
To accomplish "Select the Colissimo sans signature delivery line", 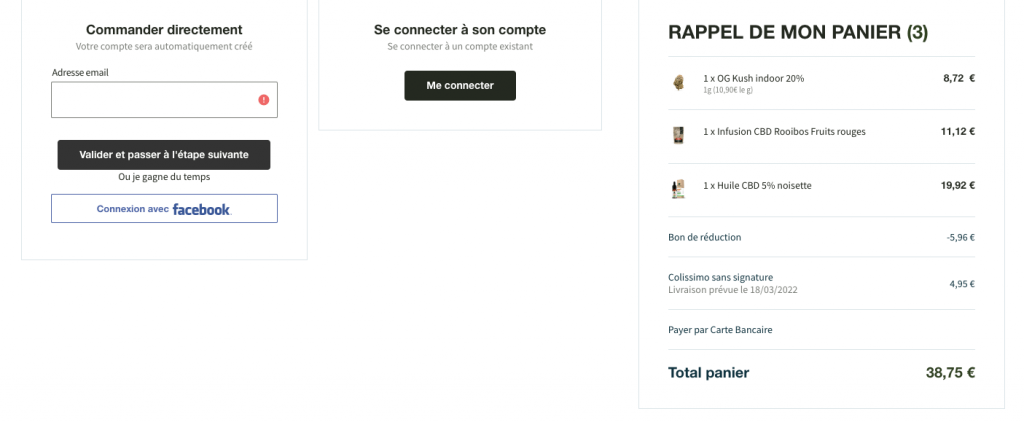I will coord(822,284).
